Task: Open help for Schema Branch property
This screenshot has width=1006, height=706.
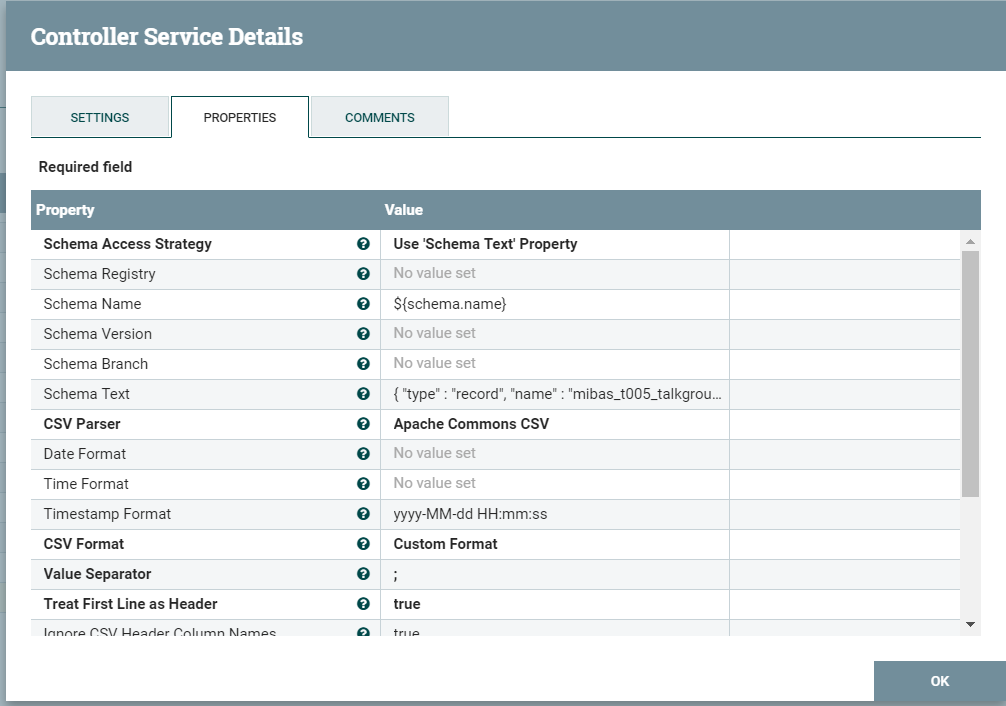Action: [363, 363]
